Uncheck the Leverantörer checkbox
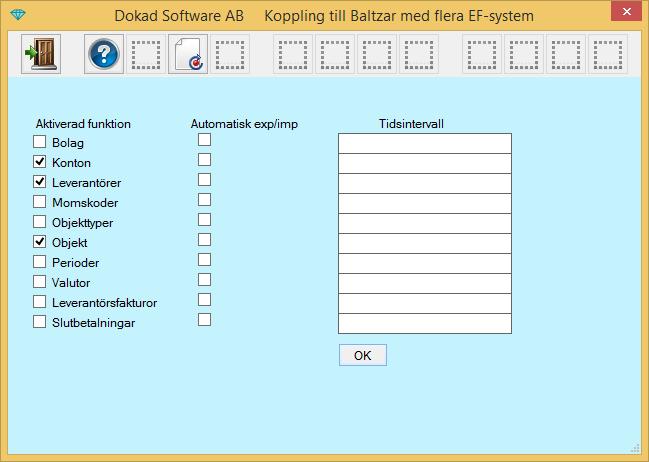Viewport: 649px width, 462px height. [39, 182]
